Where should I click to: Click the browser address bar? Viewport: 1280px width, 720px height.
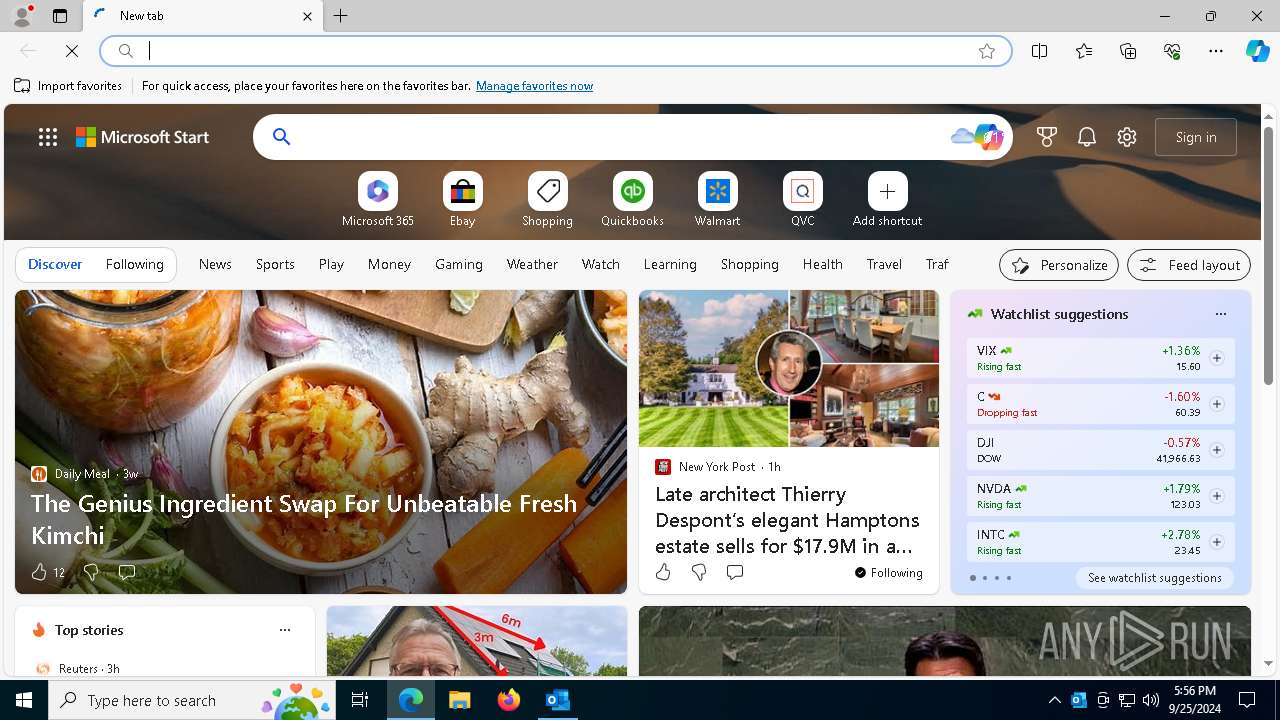(x=555, y=51)
